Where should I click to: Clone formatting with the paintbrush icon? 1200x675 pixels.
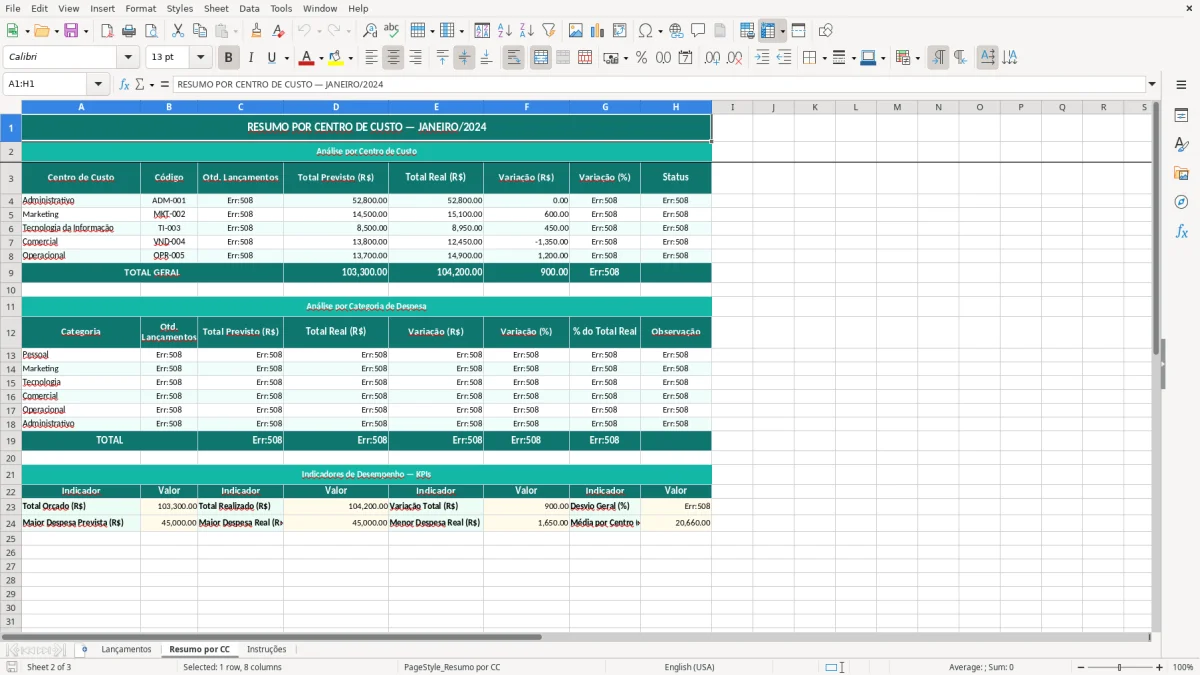pyautogui.click(x=256, y=31)
